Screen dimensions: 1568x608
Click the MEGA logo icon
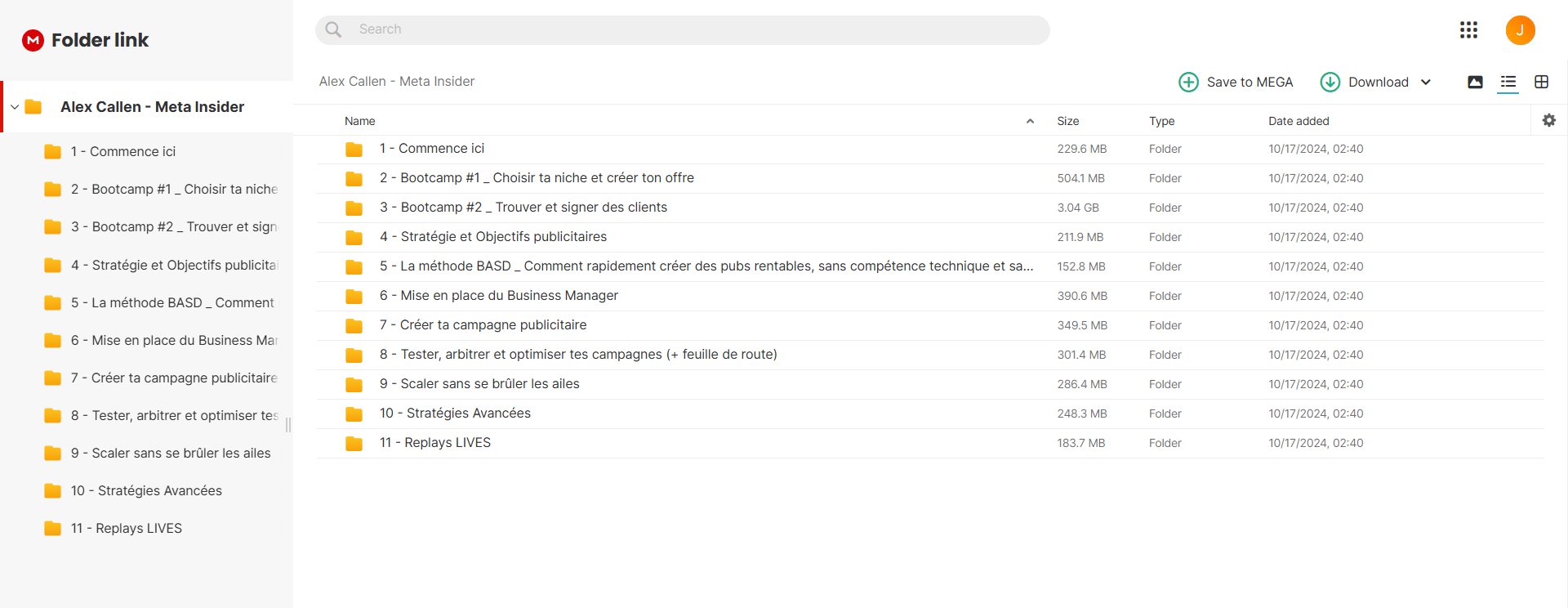33,40
